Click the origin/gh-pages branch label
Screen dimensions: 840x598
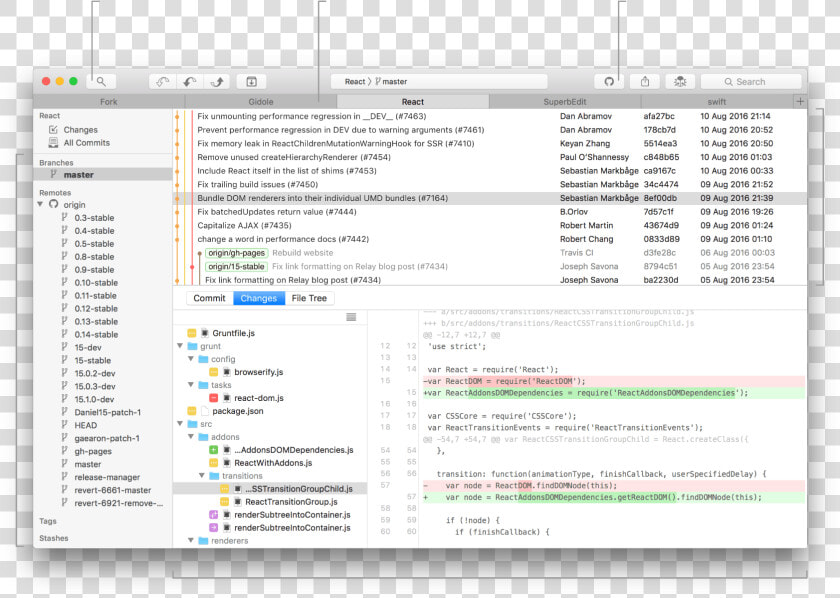point(236,253)
